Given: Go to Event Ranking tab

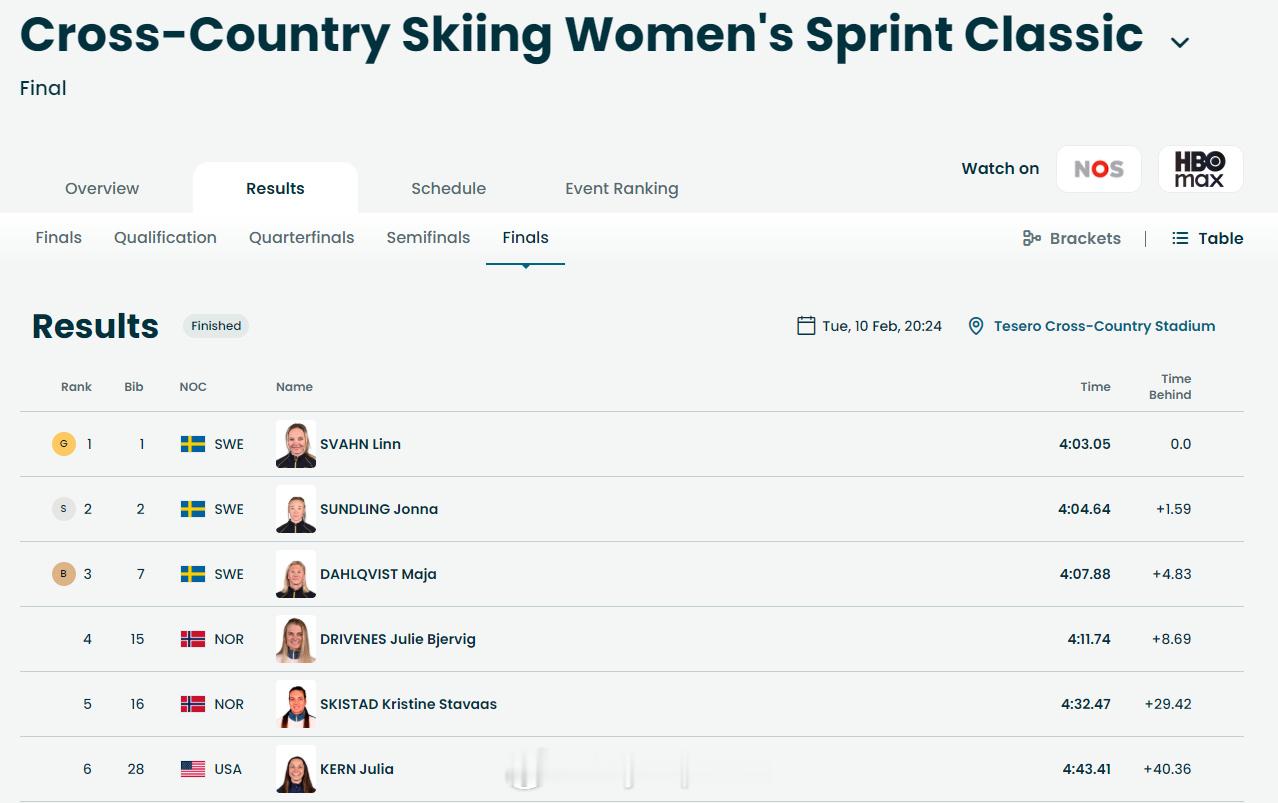Looking at the screenshot, I should point(621,188).
